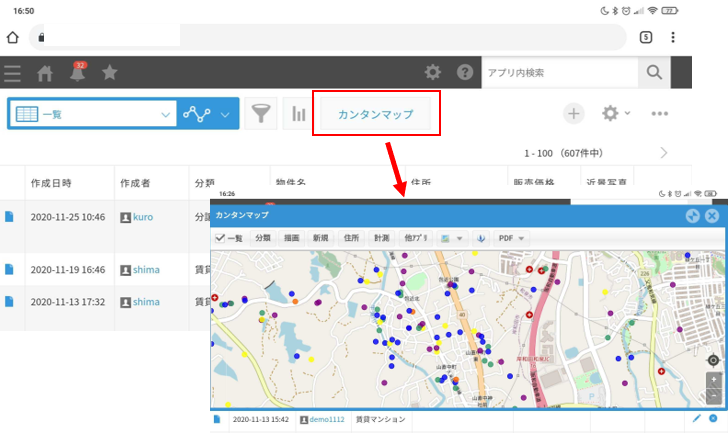Open the bar chart aggregate icon
Viewport: 728px width, 433px height.
point(299,113)
